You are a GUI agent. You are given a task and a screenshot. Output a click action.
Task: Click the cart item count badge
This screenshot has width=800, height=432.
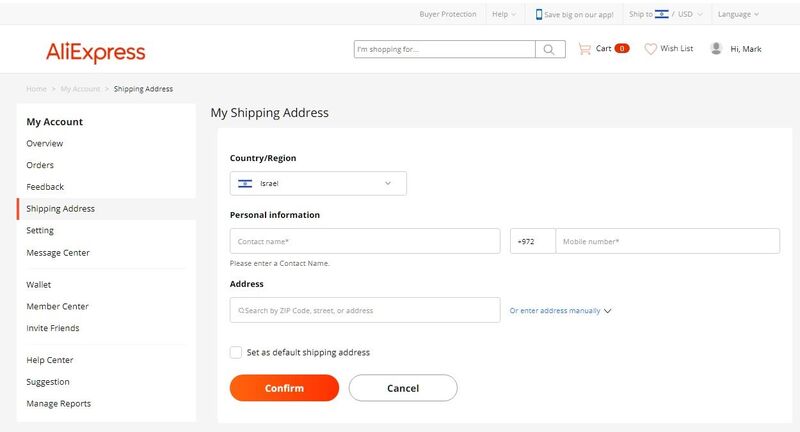pyautogui.click(x=622, y=48)
